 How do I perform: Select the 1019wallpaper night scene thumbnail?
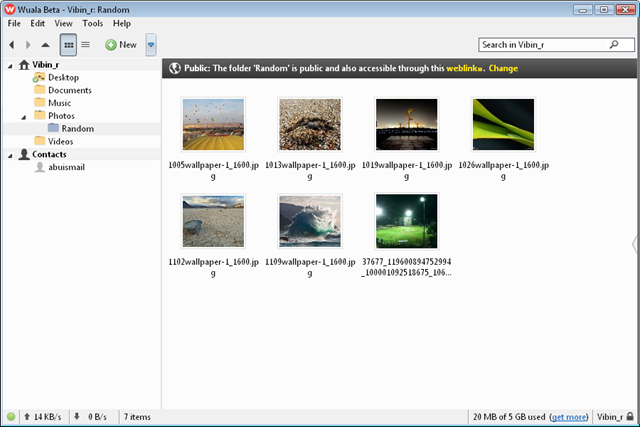(407, 125)
